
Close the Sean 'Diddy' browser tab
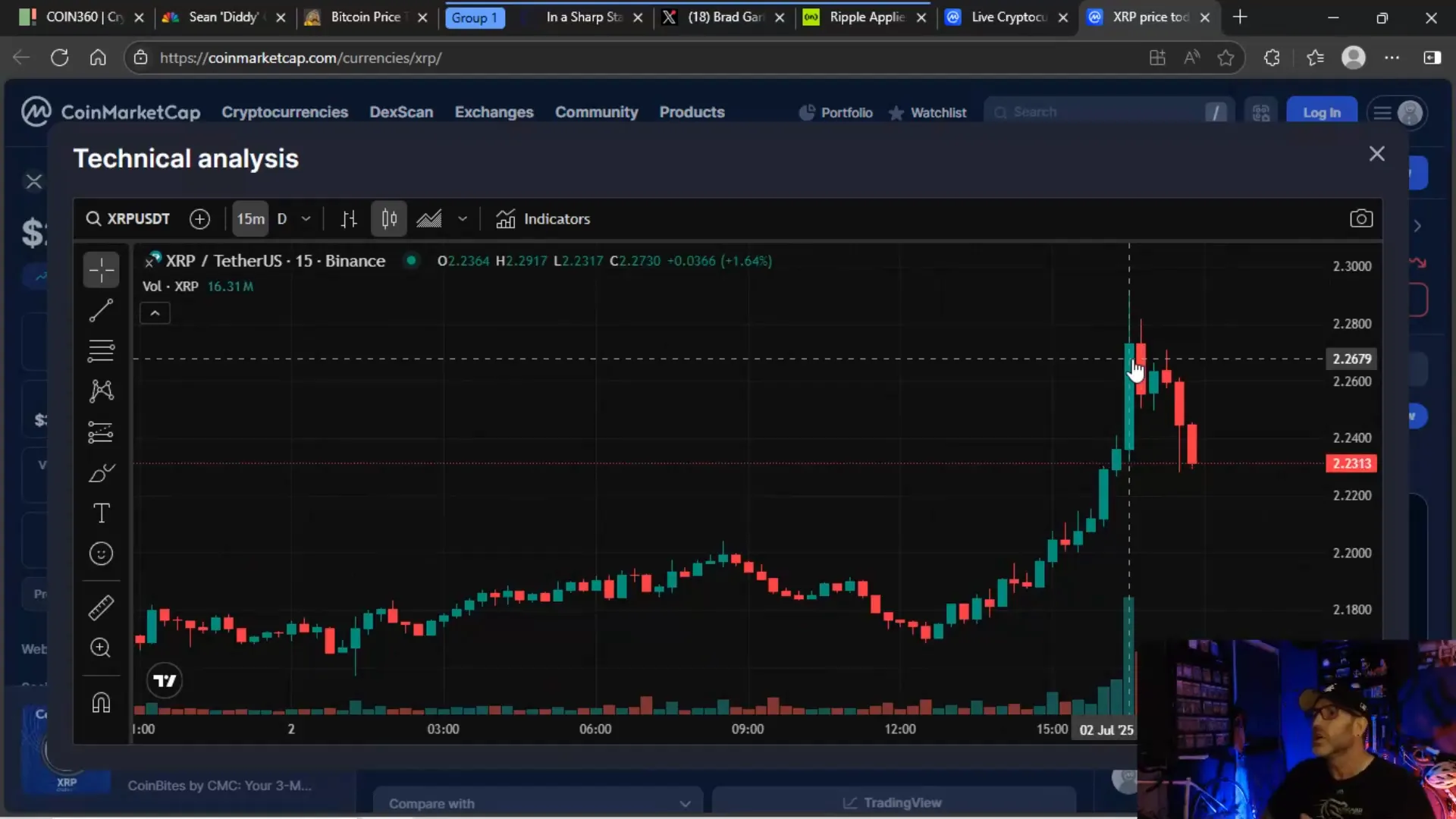click(281, 17)
